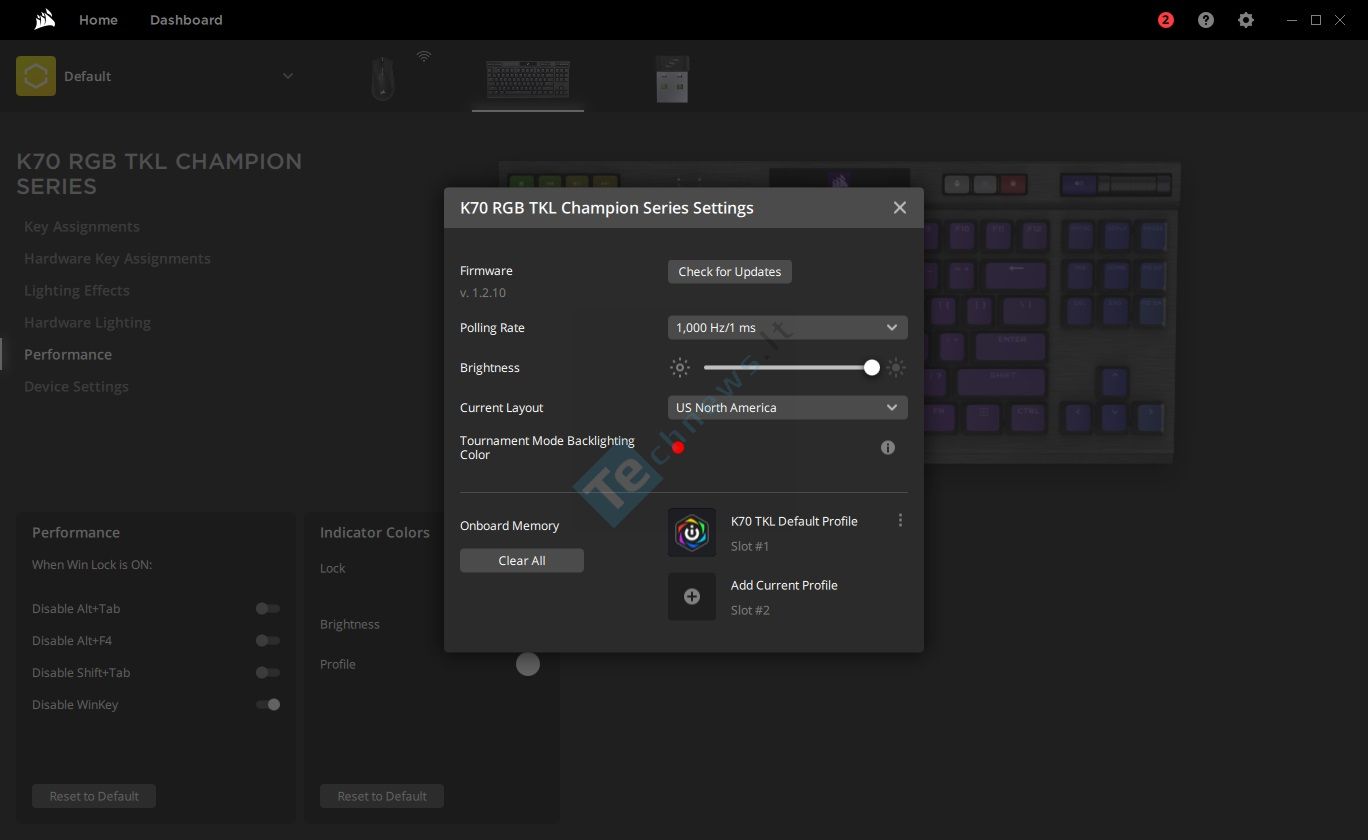
Task: Click the Corsair sails logo icon
Action: [44, 19]
